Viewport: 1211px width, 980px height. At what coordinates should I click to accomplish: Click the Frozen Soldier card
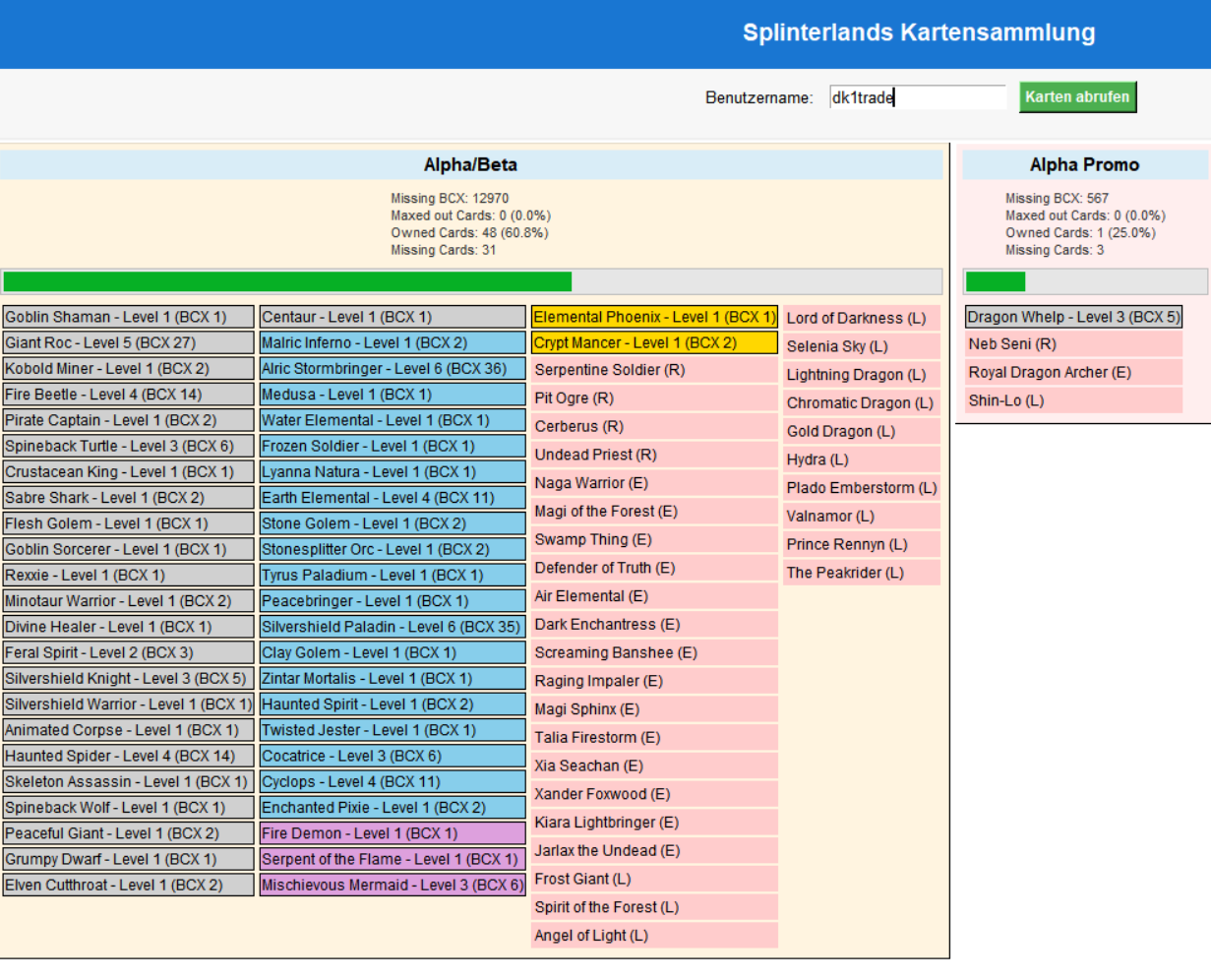click(393, 446)
